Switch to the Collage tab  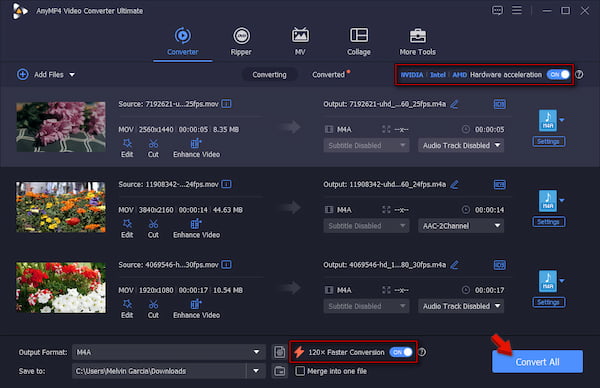(359, 41)
